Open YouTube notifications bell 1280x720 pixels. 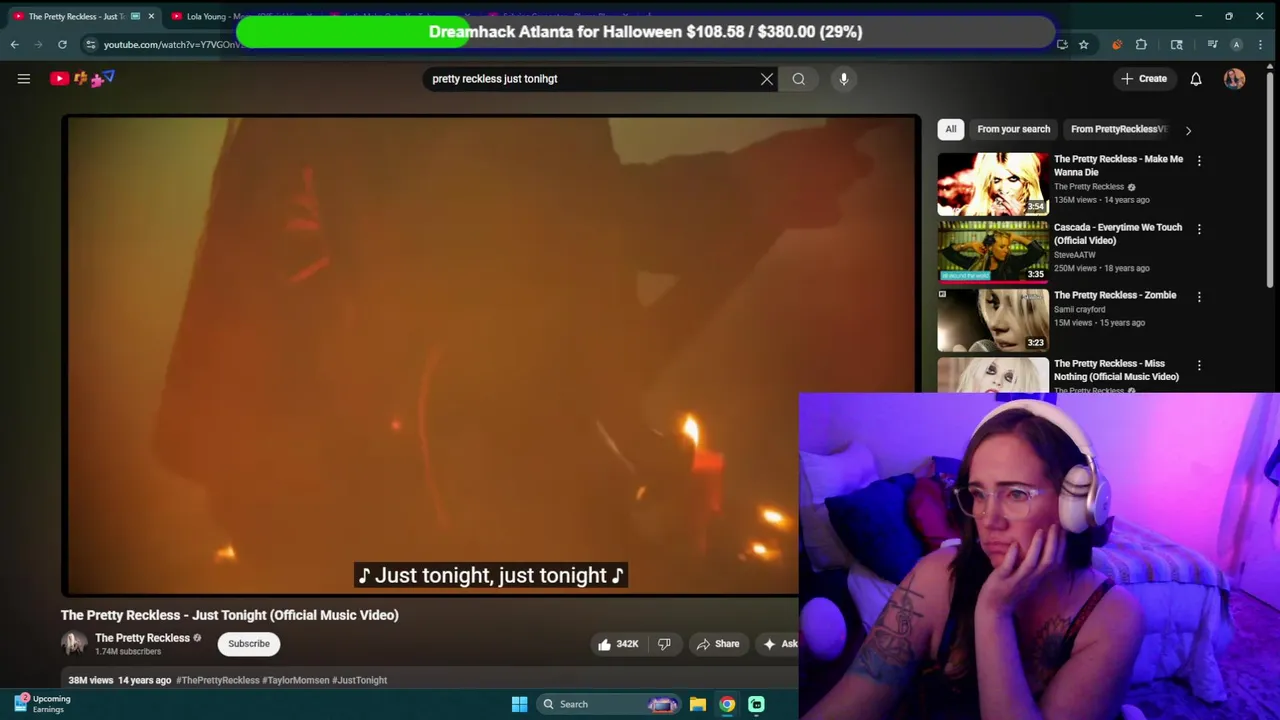point(1196,79)
